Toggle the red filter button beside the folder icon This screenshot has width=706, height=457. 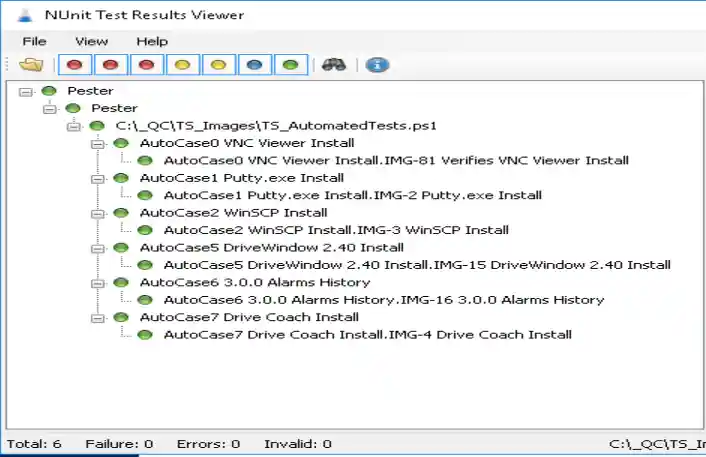tap(75, 65)
